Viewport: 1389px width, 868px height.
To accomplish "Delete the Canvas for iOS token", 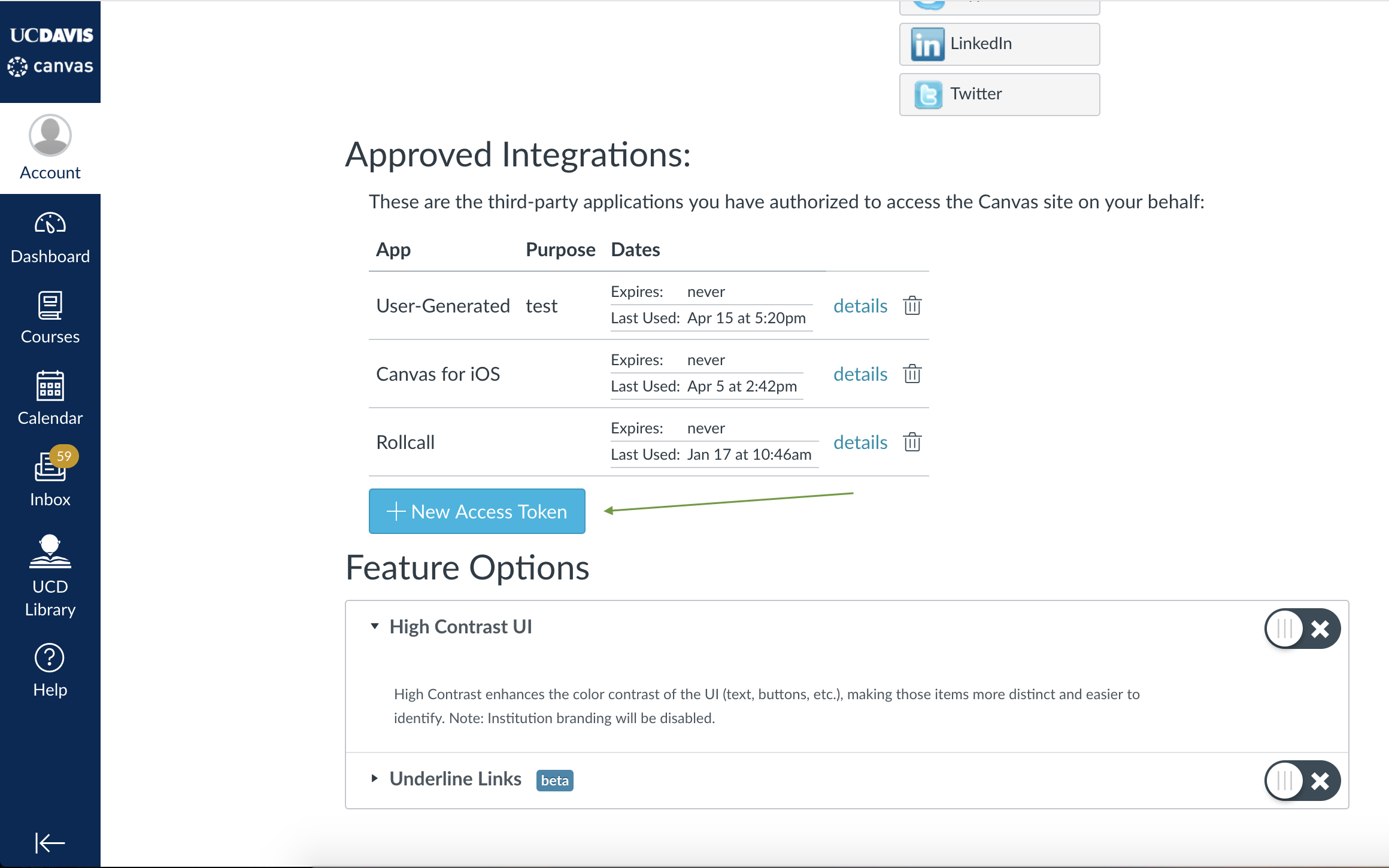I will click(912, 374).
